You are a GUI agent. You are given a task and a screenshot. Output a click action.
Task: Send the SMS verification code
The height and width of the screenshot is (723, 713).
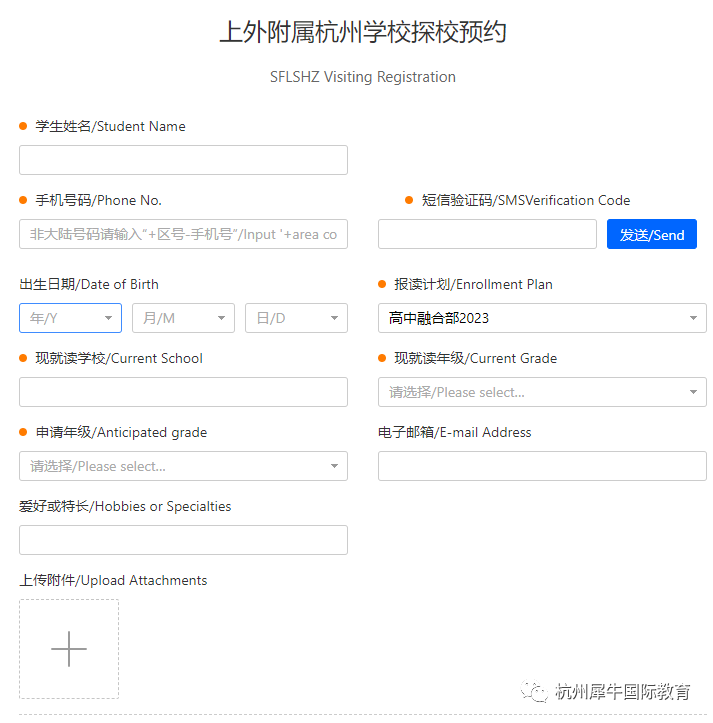click(652, 234)
